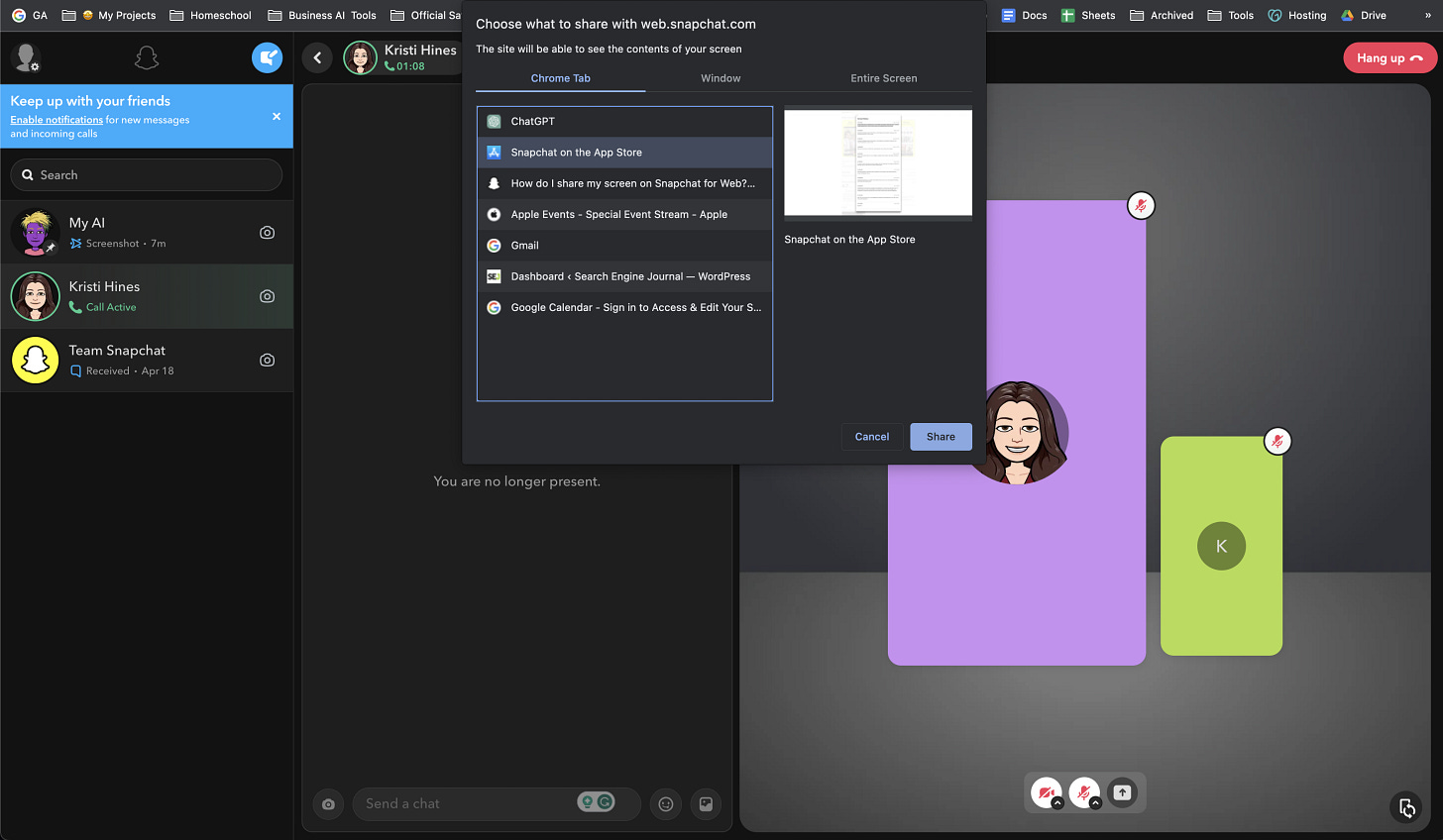Unmute the microphone in call controls

click(1083, 791)
